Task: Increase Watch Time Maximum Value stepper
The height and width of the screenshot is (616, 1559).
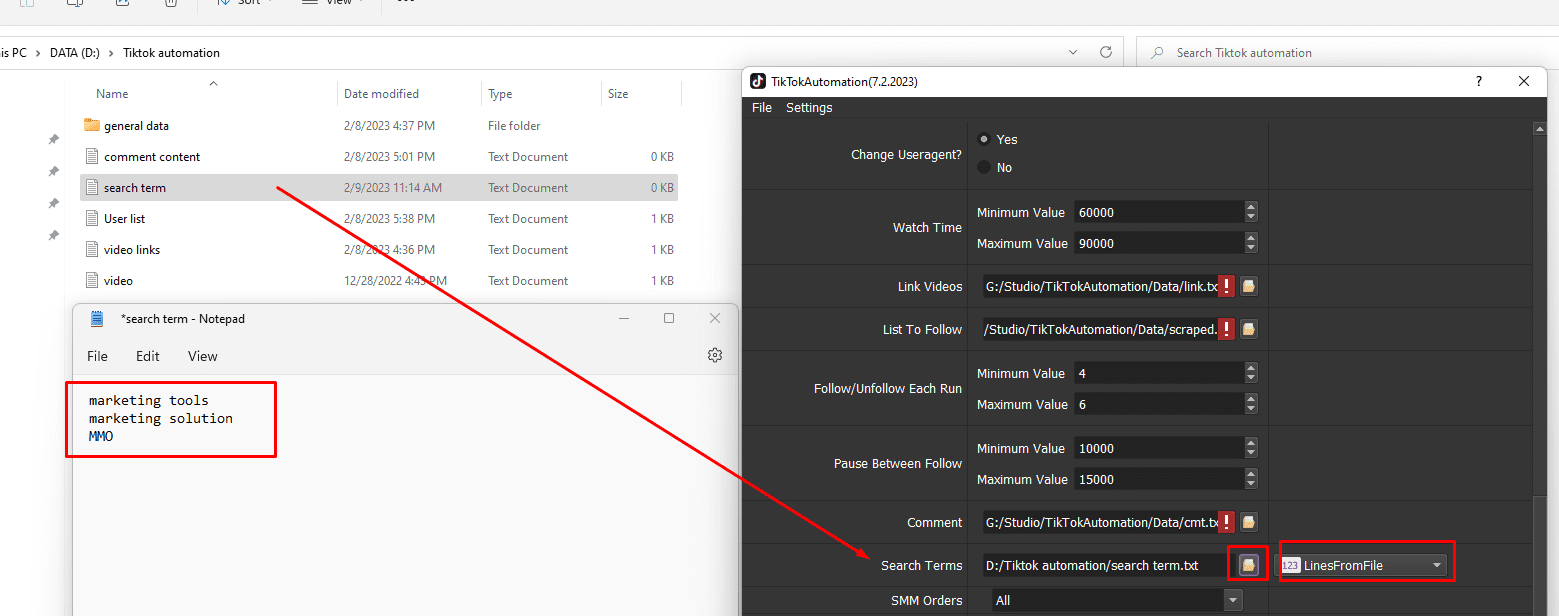Action: pos(1251,238)
